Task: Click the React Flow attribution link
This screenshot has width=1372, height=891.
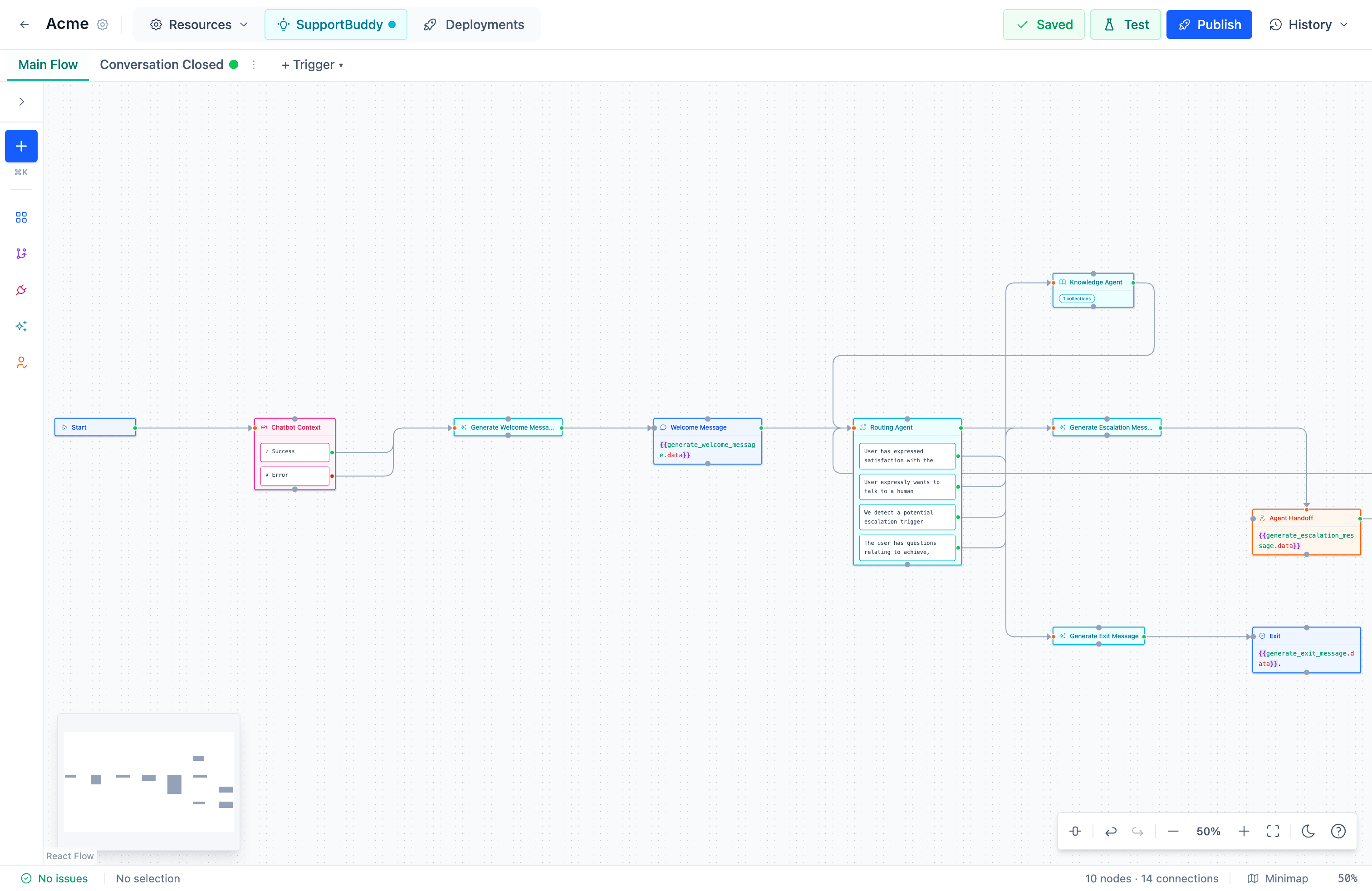Action: [70, 857]
